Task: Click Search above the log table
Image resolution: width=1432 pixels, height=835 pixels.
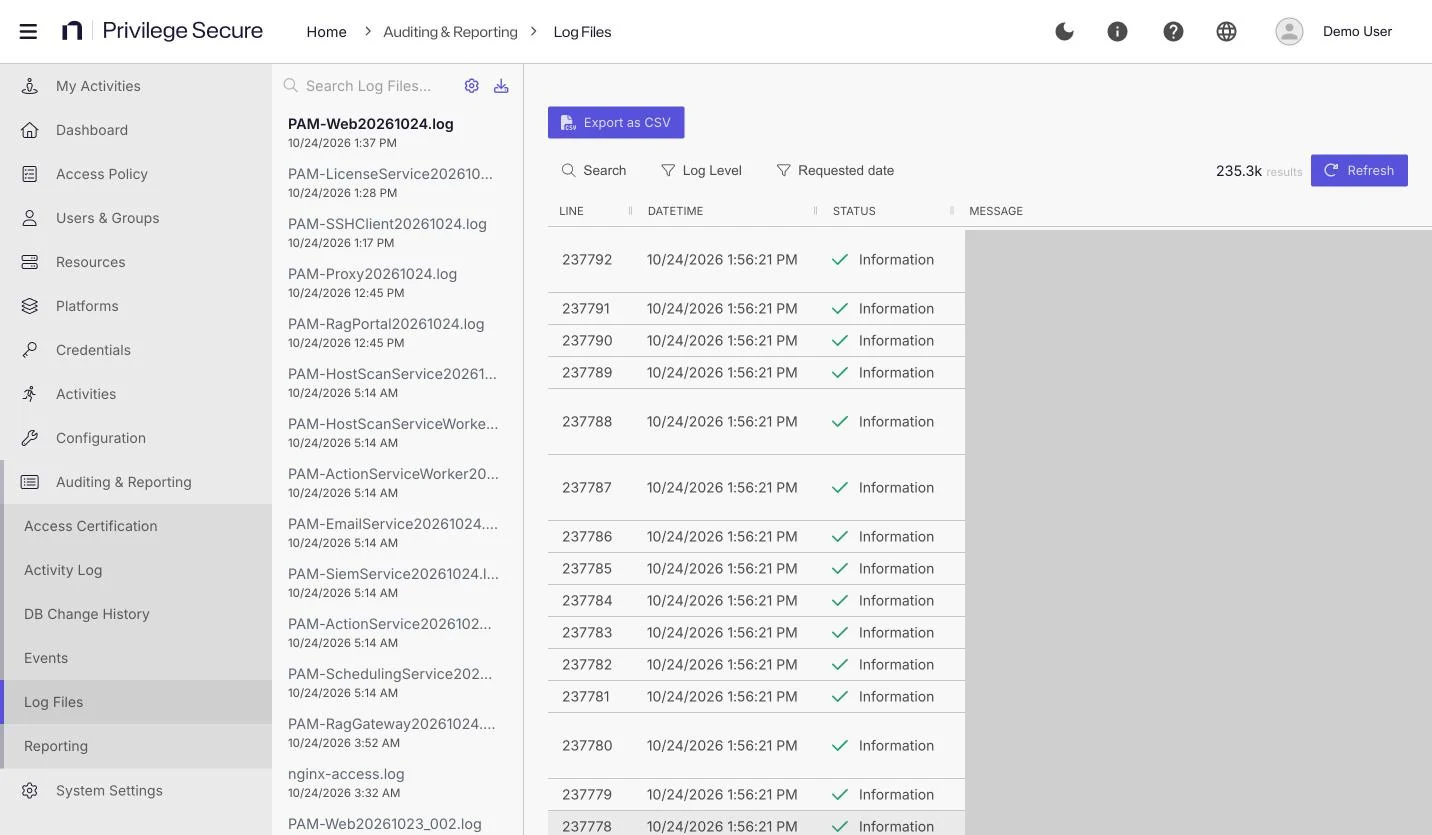Action: click(x=594, y=170)
